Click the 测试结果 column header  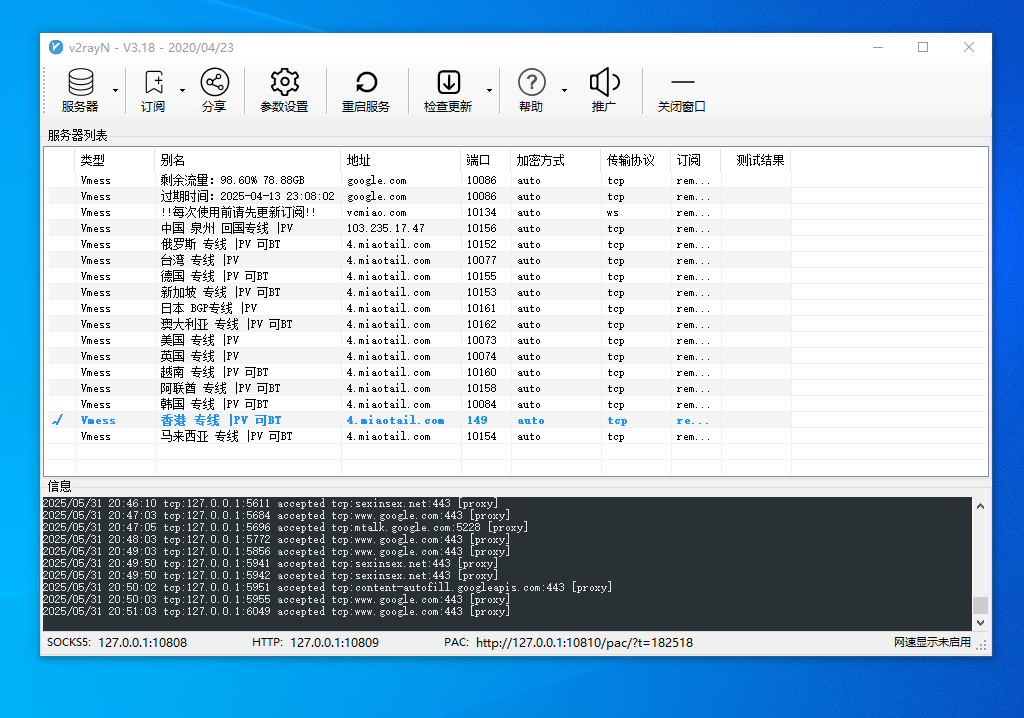coord(756,160)
